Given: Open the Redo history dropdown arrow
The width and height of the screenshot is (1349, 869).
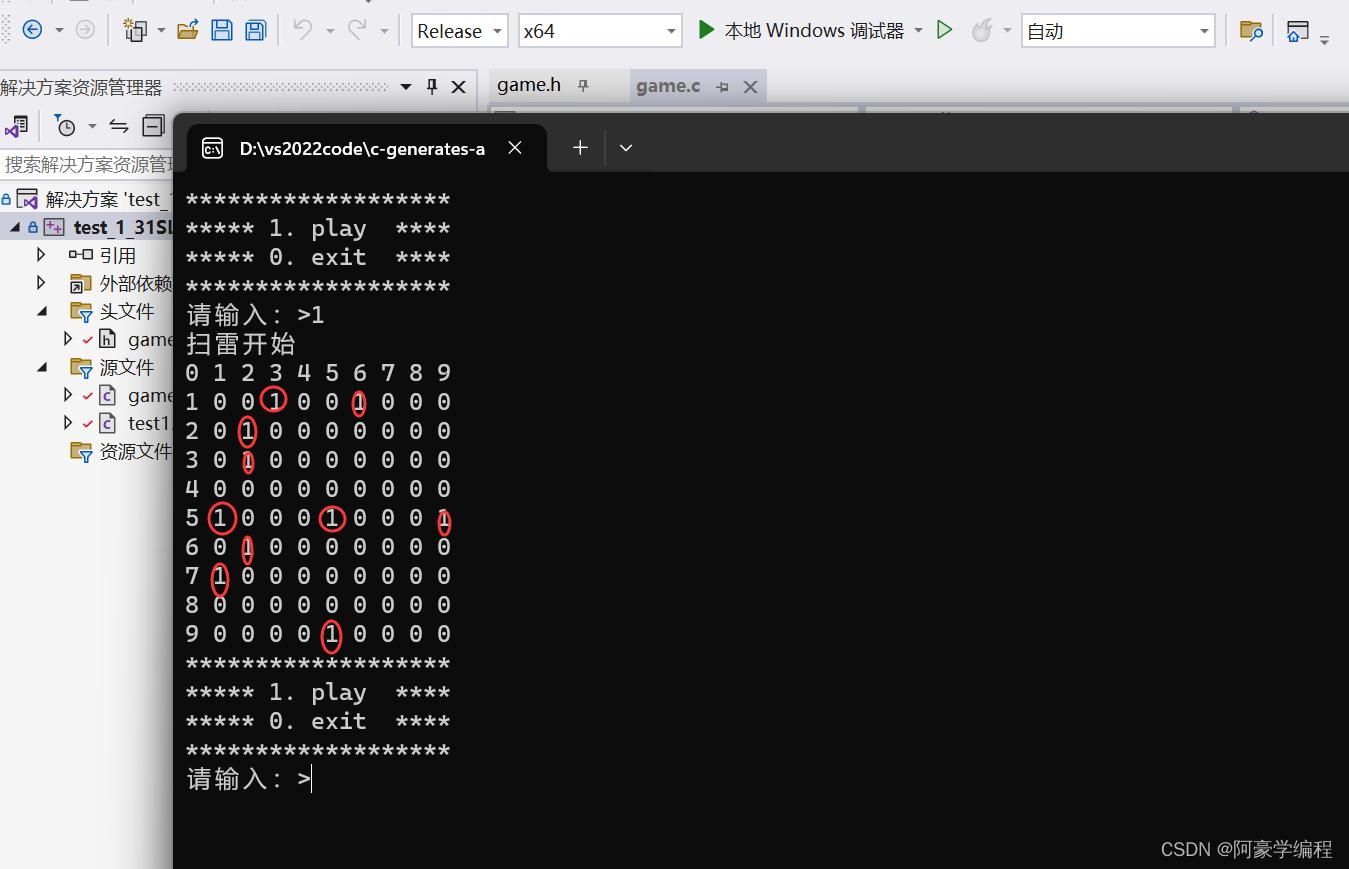Looking at the screenshot, I should (x=384, y=31).
